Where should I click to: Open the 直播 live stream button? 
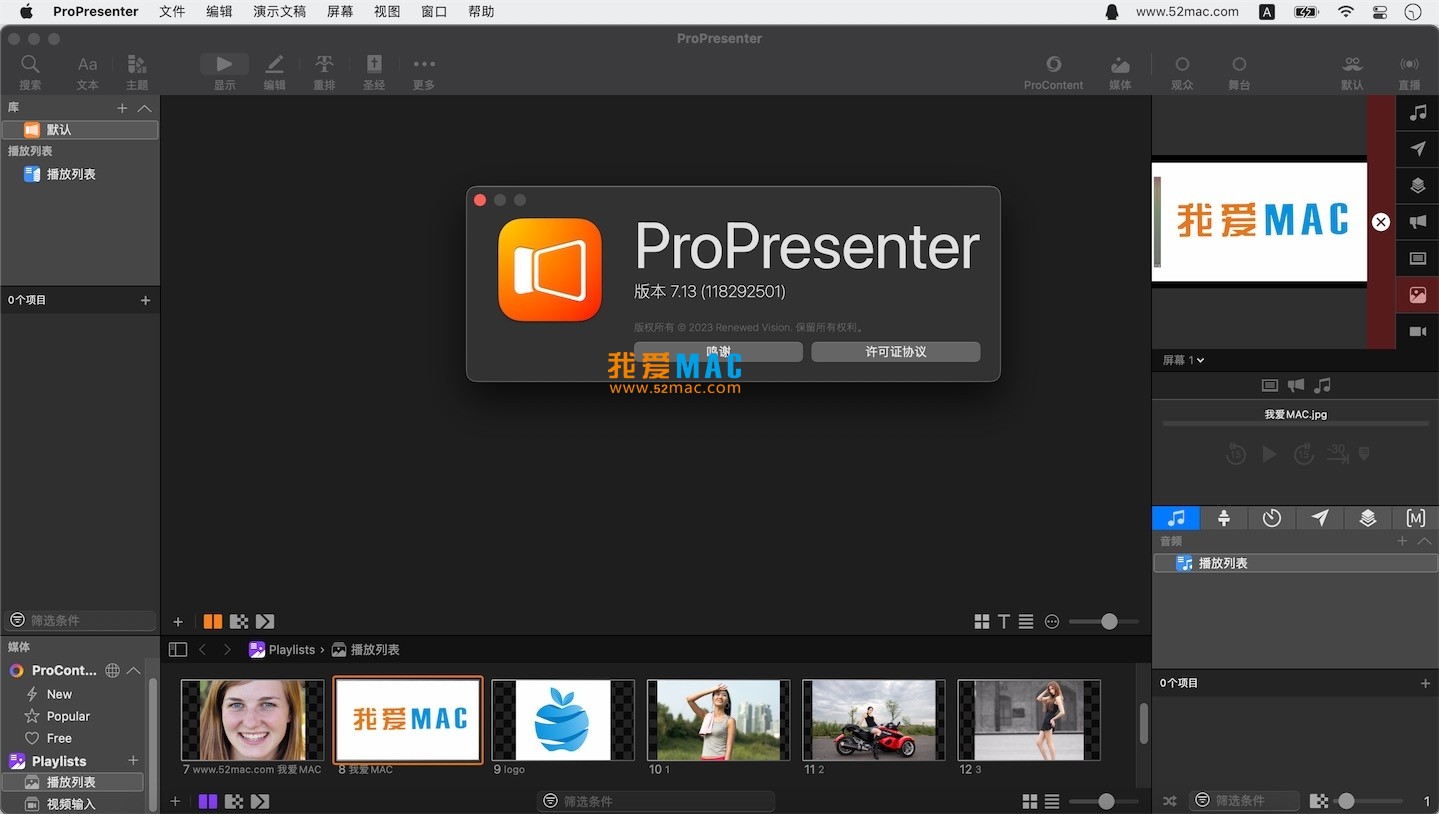coord(1409,71)
